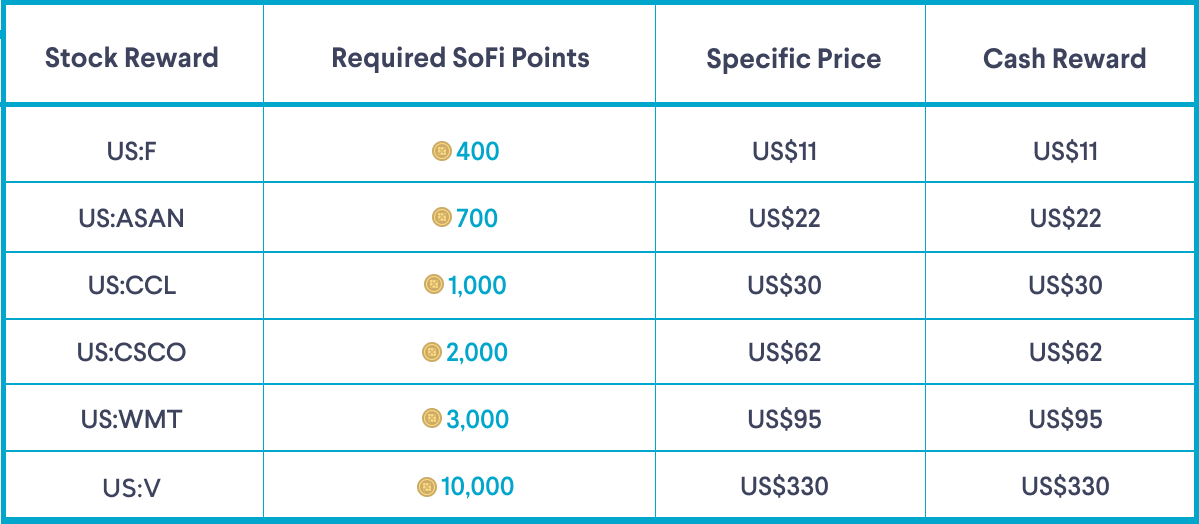Select the US:ASAN stock reward cell
The width and height of the screenshot is (1199, 524).
pos(131,218)
